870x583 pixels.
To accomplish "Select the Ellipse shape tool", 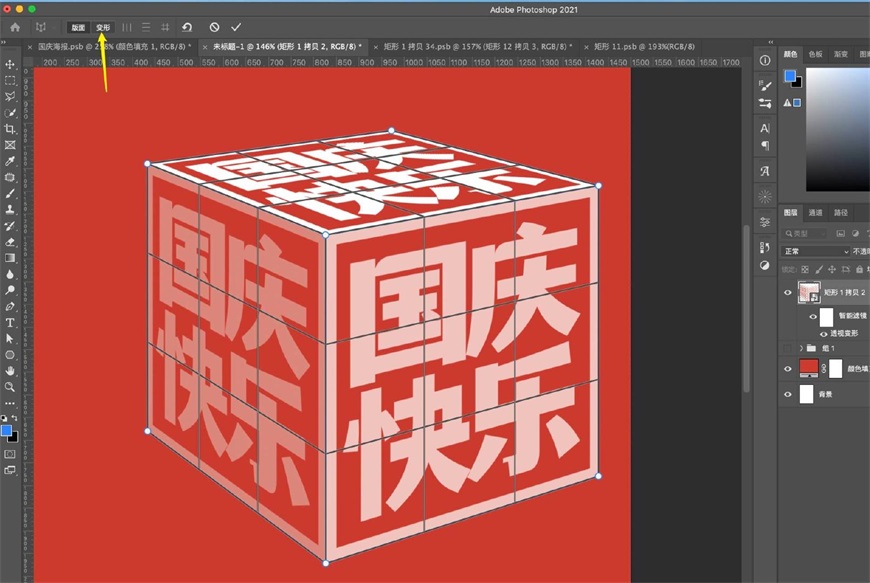I will click(x=10, y=355).
